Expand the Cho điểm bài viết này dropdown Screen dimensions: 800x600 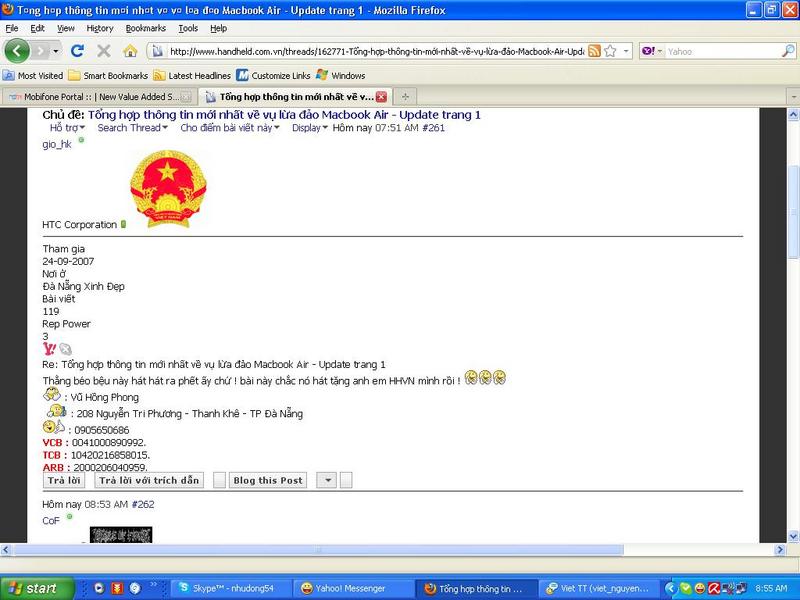[x=232, y=128]
